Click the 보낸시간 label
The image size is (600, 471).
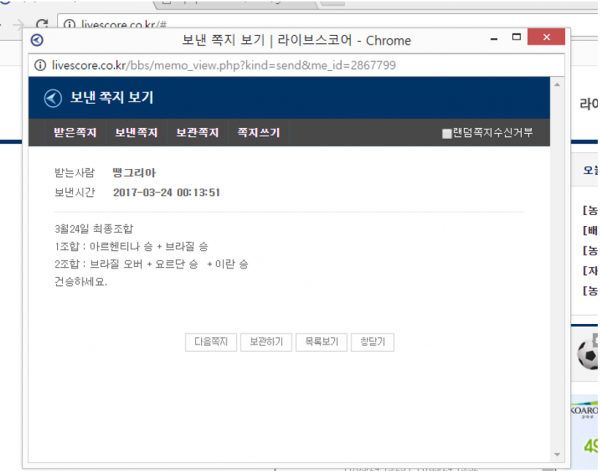[74, 192]
